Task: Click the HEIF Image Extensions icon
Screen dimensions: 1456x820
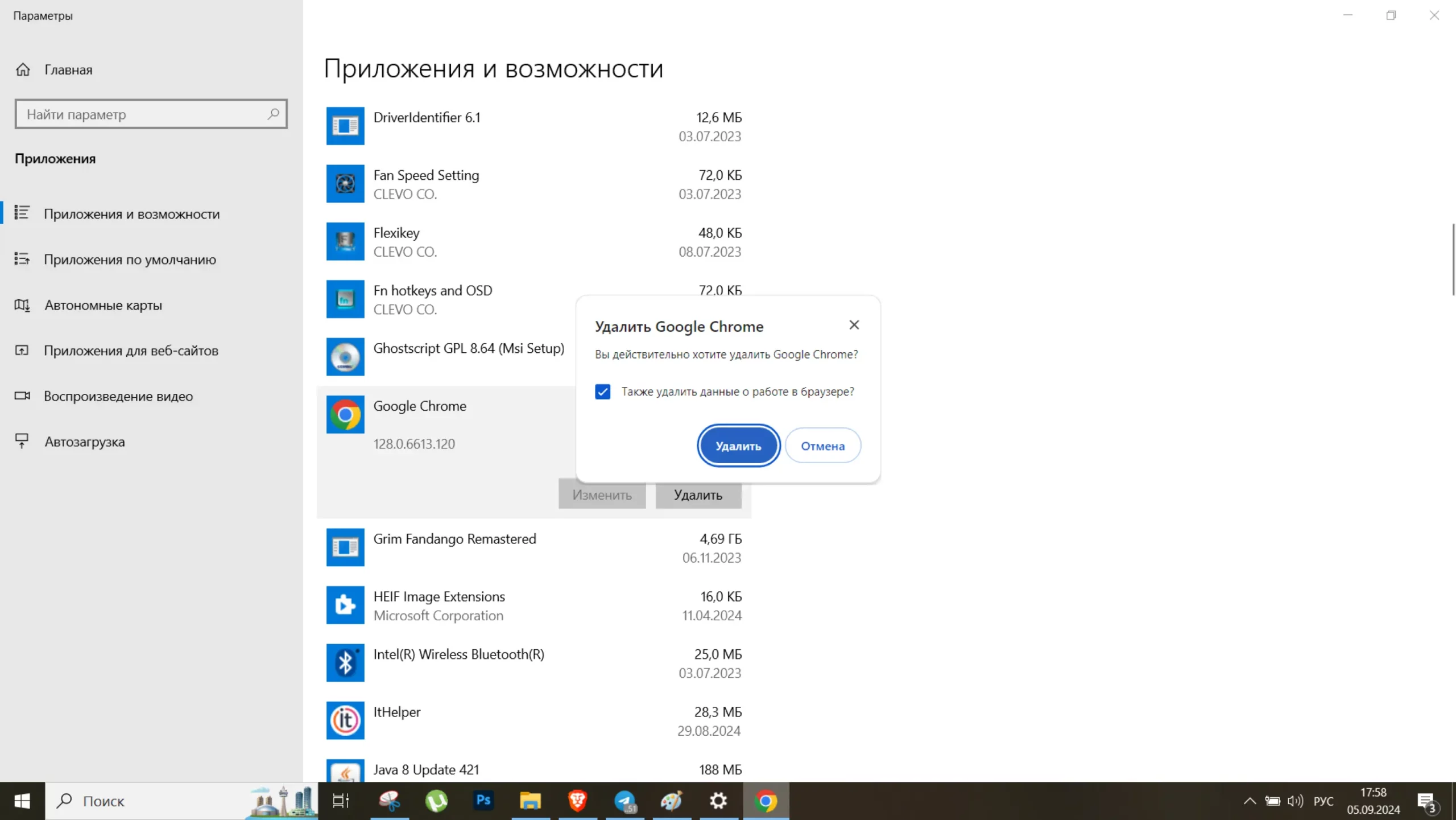Action: tap(345, 605)
